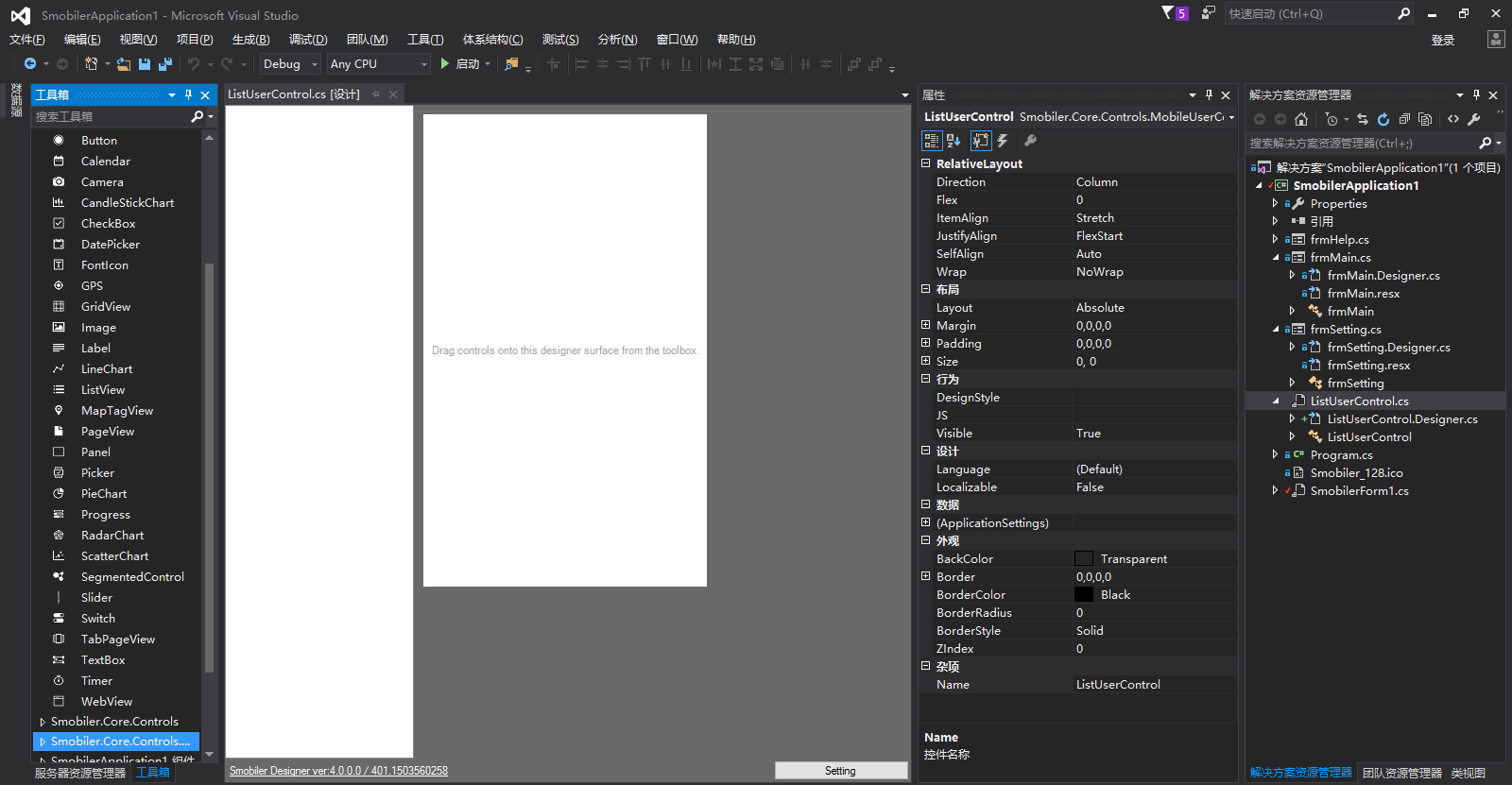The height and width of the screenshot is (785, 1512).
Task: Click the new project toolbar icon
Action: 92,63
